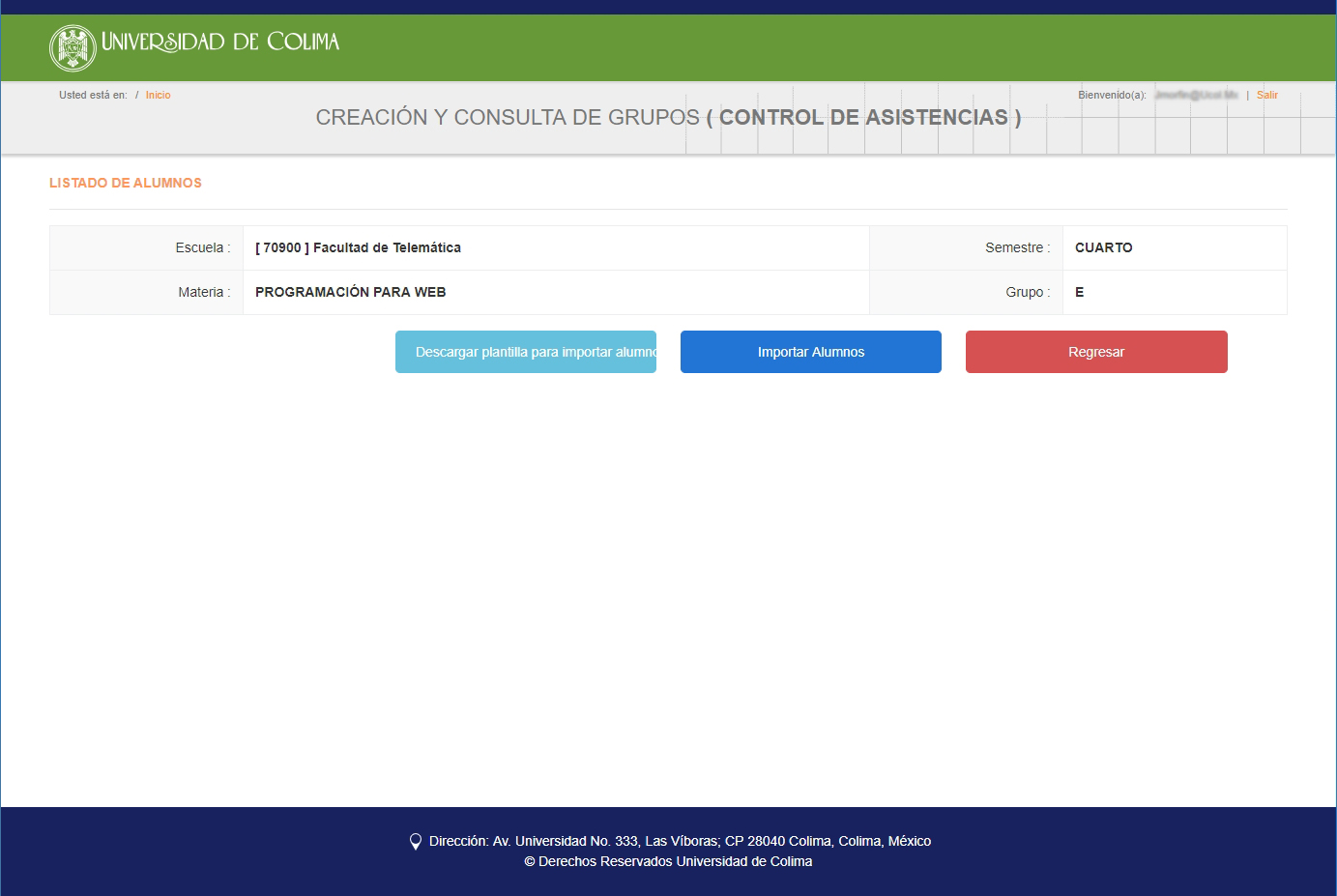Log out with the Salir link
This screenshot has height=896, width=1337.
tap(1266, 95)
